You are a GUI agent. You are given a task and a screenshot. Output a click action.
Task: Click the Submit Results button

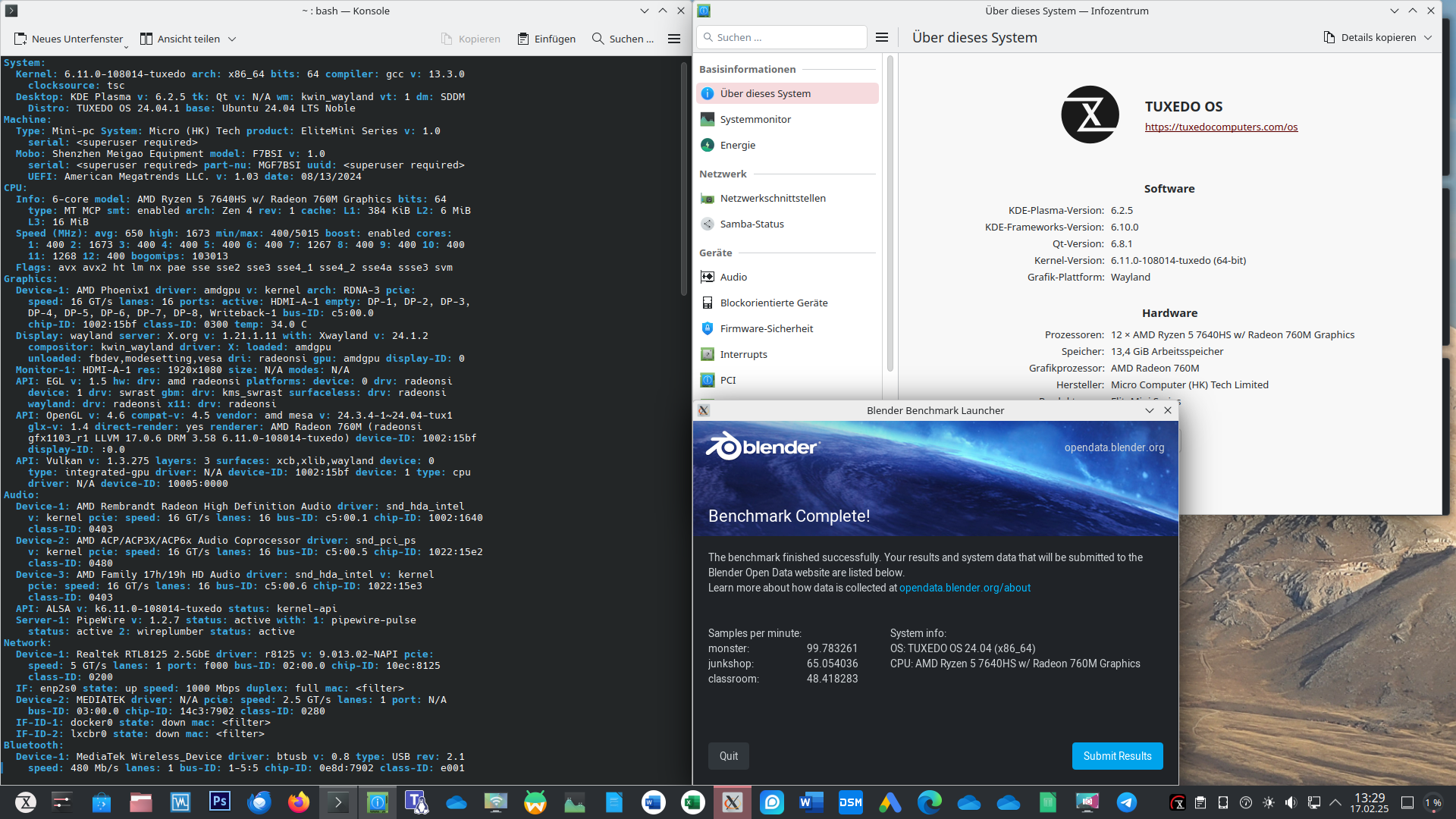[1116, 756]
